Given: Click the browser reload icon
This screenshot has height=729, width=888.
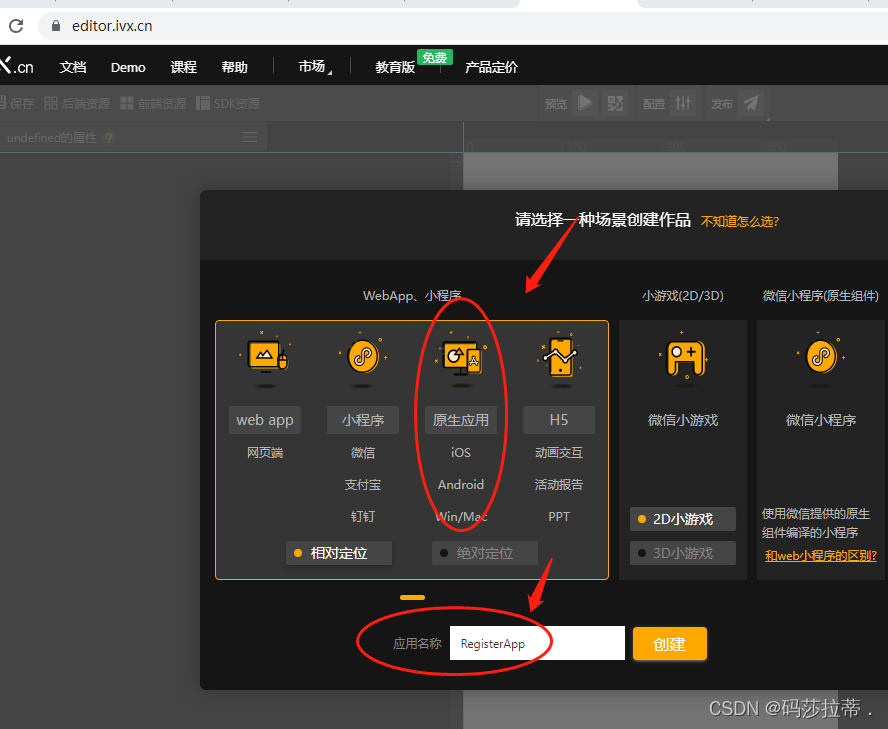Looking at the screenshot, I should click(16, 26).
